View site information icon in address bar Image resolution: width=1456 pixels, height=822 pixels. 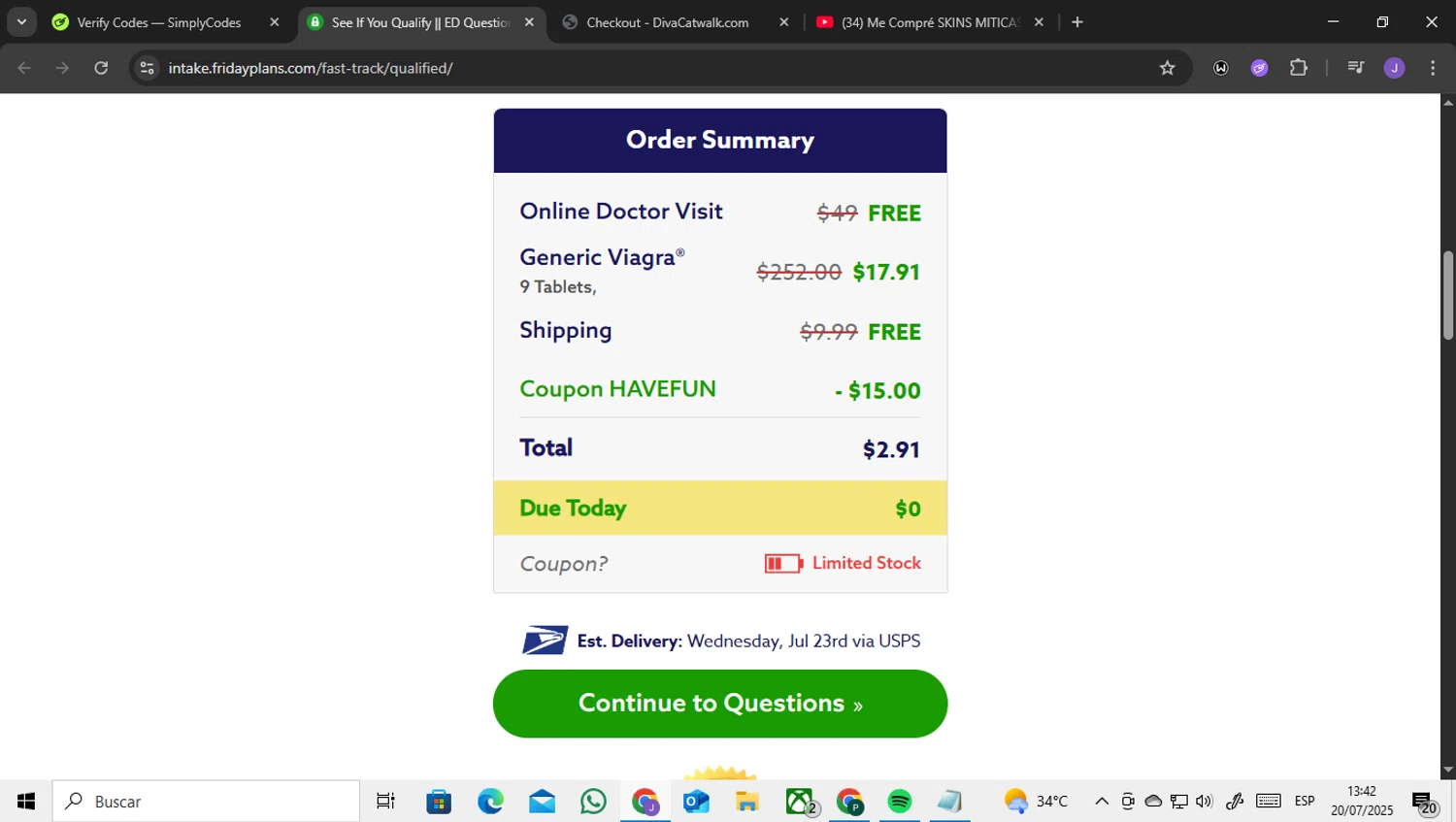[x=148, y=68]
